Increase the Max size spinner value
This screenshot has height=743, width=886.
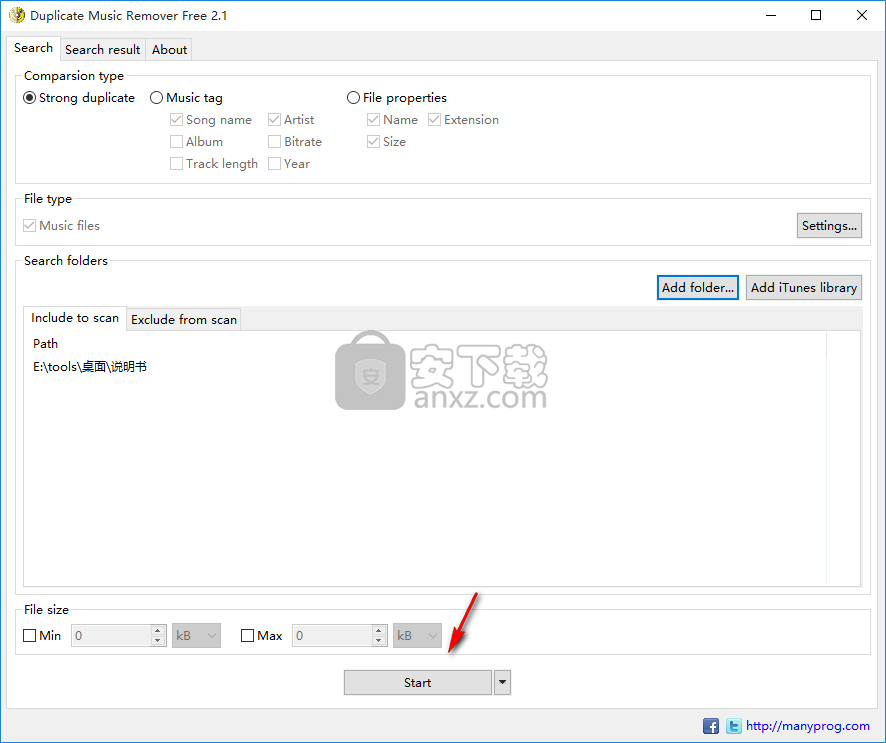click(x=379, y=631)
